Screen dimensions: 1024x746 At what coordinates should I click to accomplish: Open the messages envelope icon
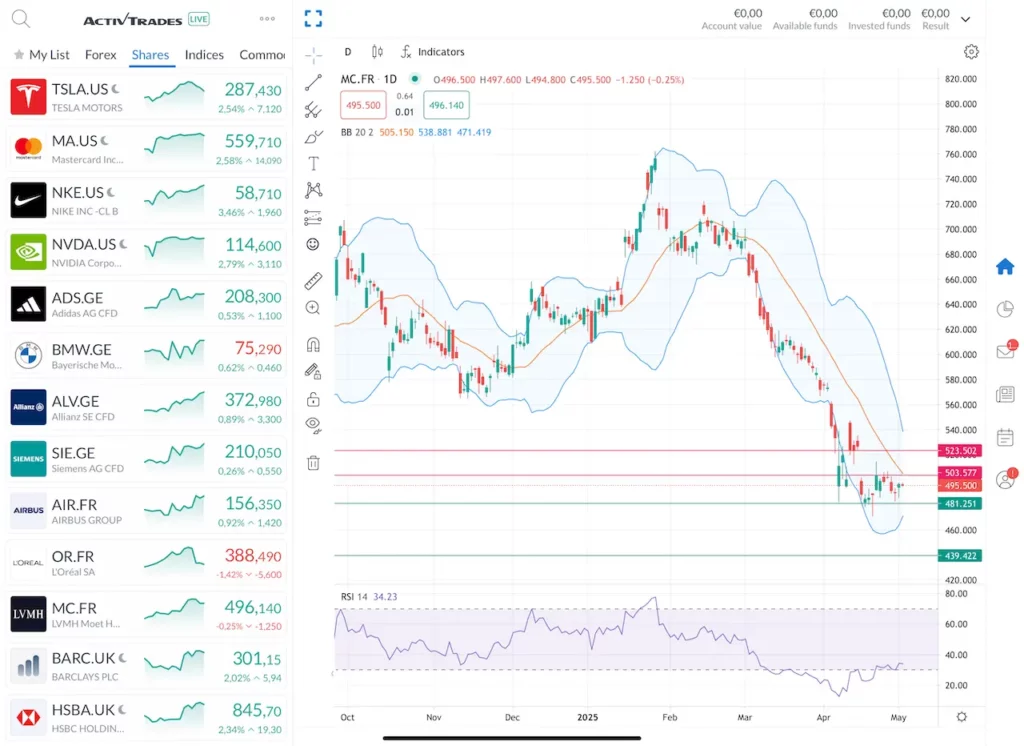(1006, 351)
